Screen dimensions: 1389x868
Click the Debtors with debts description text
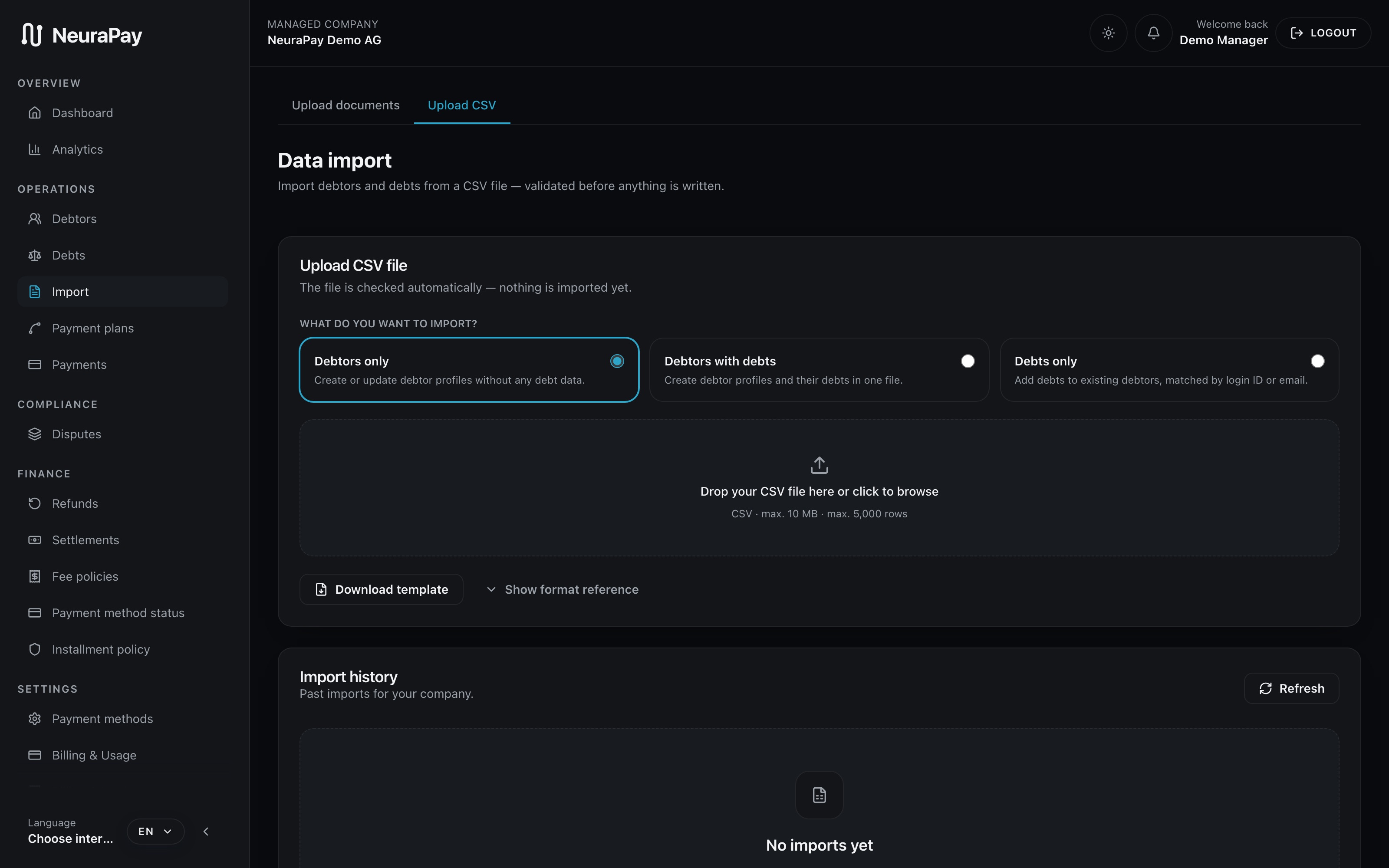[783, 380]
